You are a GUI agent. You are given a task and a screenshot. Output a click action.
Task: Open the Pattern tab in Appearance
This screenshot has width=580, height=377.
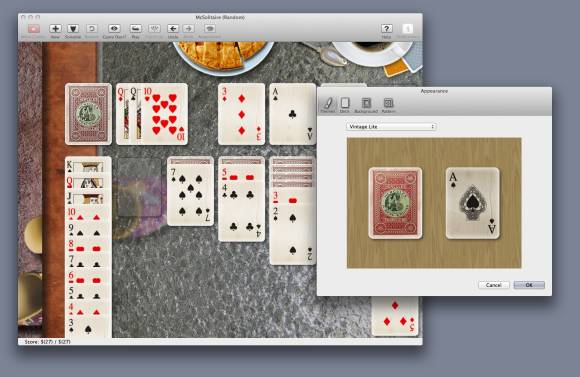click(x=388, y=105)
